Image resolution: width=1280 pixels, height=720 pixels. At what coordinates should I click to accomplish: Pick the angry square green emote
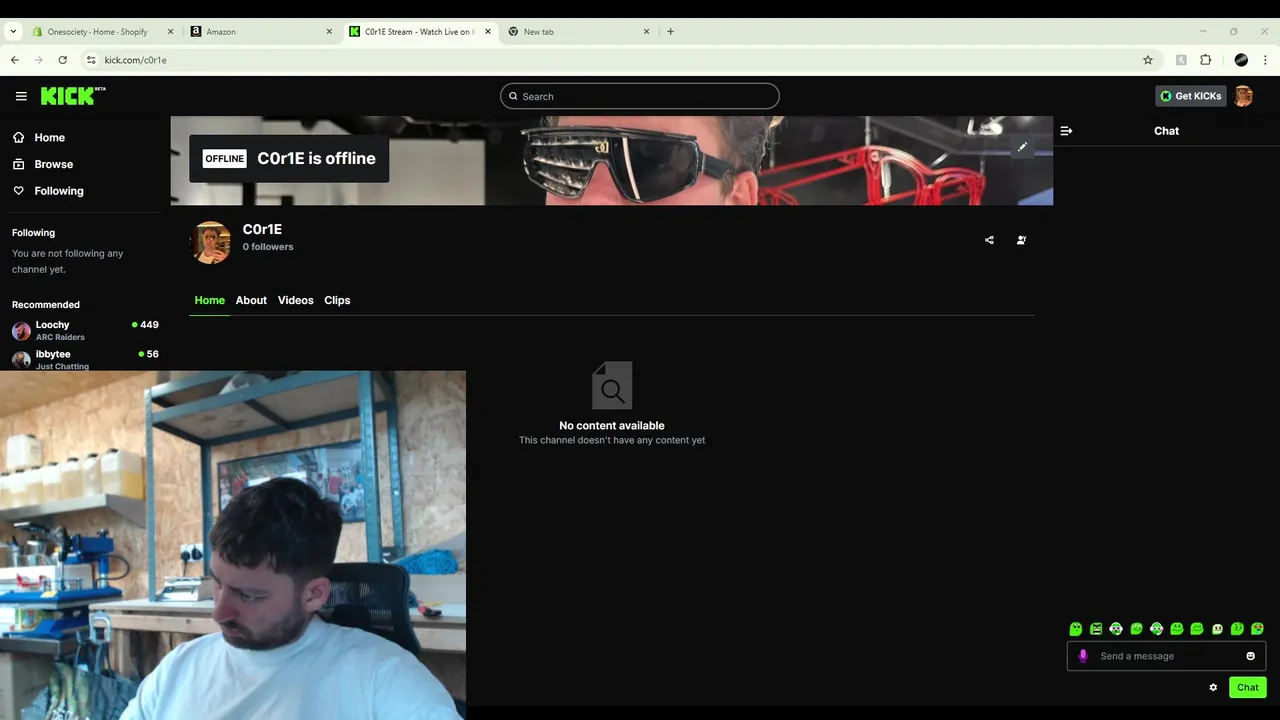[x=1096, y=629]
